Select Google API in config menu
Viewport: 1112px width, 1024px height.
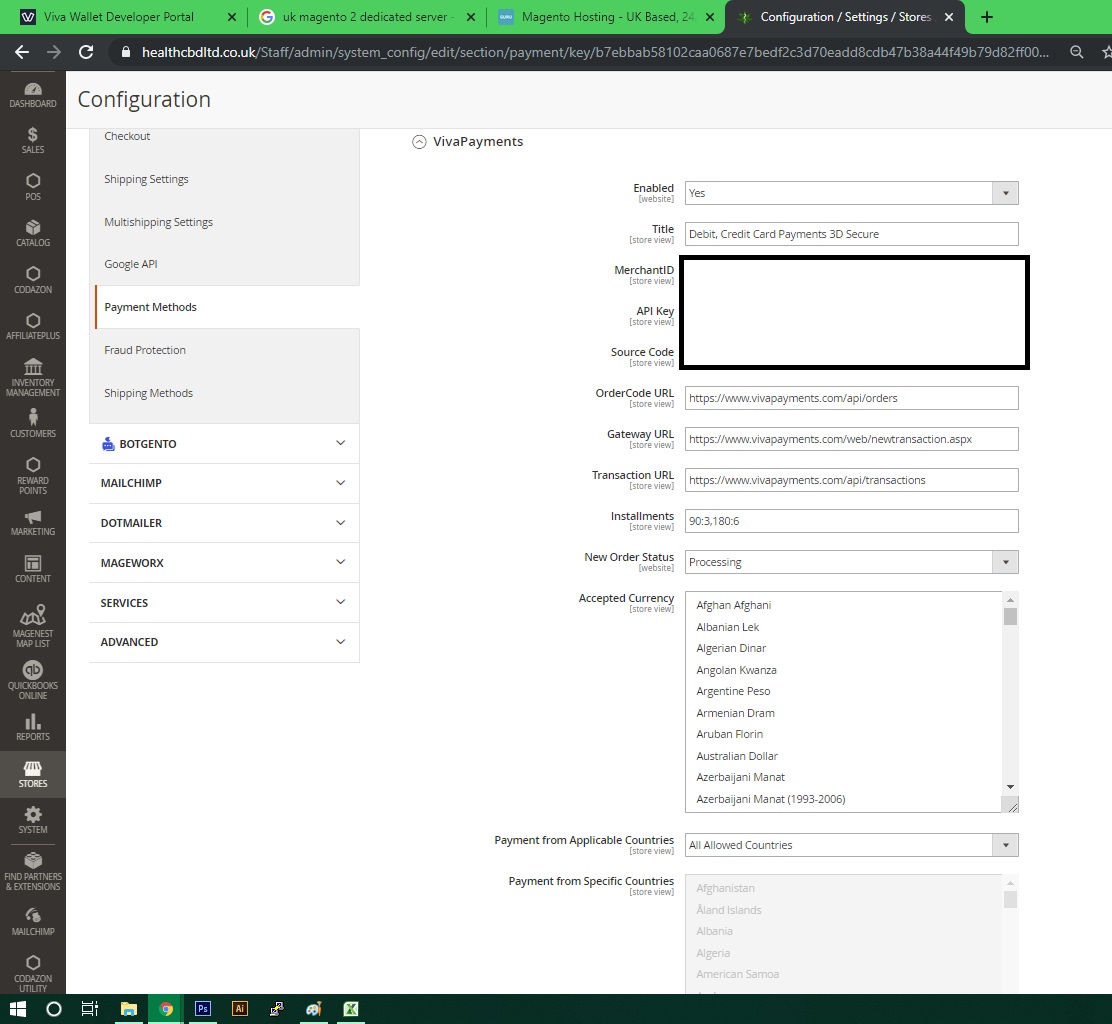130,264
